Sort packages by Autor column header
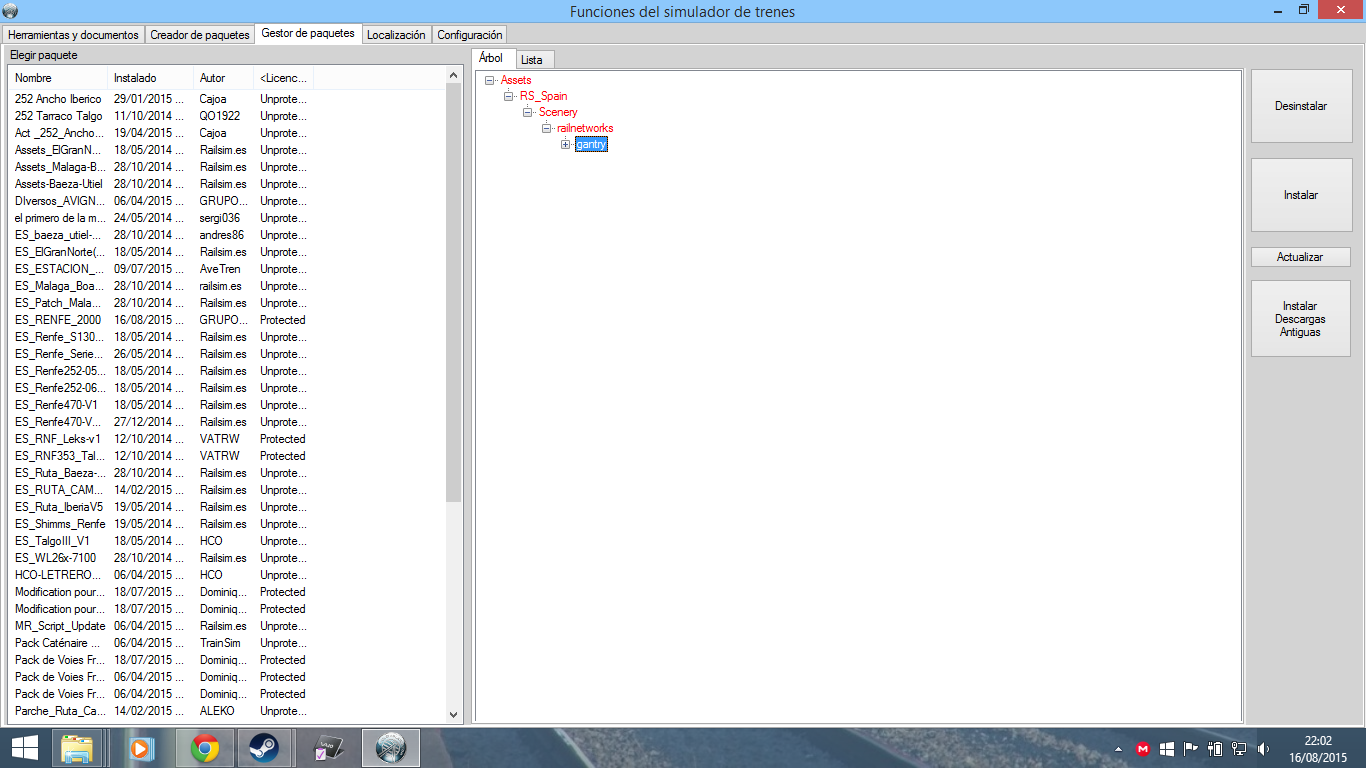Viewport: 1366px width, 768px height. (x=223, y=78)
